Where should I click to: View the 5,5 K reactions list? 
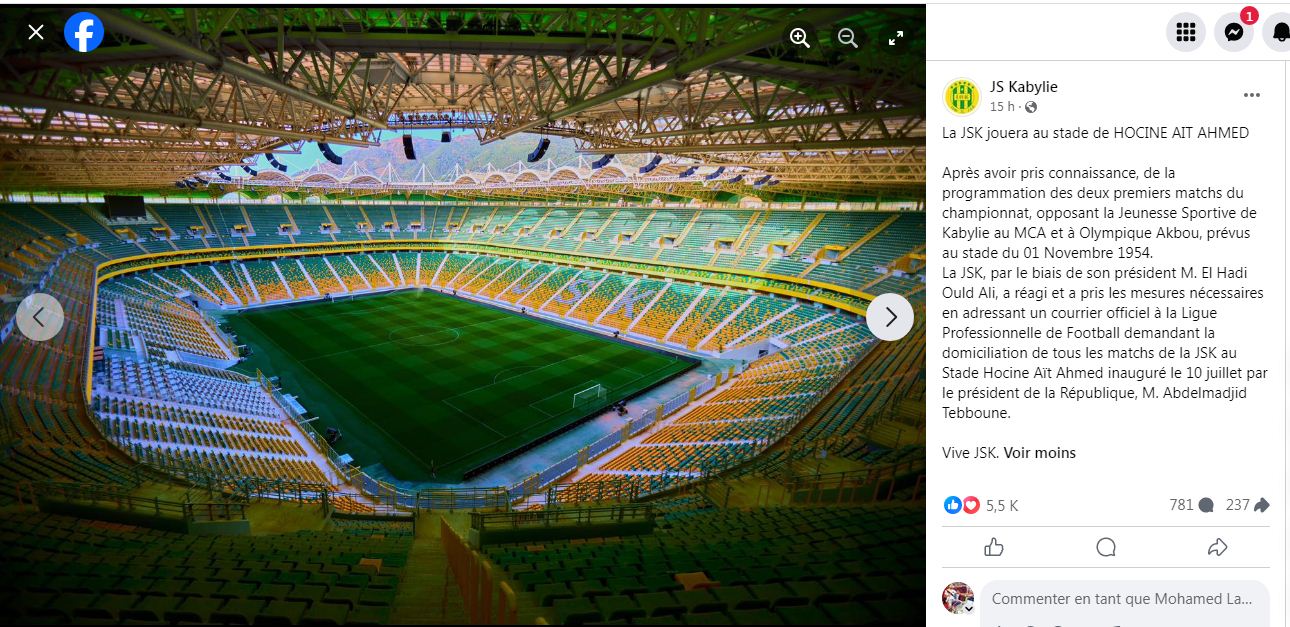(x=1001, y=506)
